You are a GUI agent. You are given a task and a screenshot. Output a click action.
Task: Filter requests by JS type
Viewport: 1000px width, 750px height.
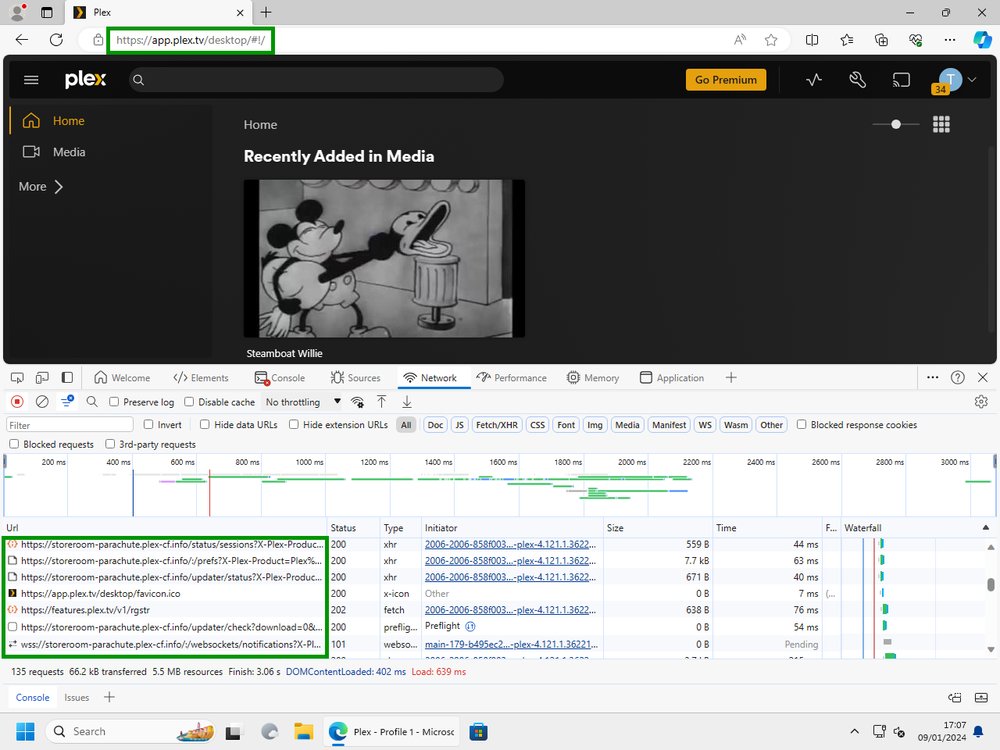(x=459, y=425)
